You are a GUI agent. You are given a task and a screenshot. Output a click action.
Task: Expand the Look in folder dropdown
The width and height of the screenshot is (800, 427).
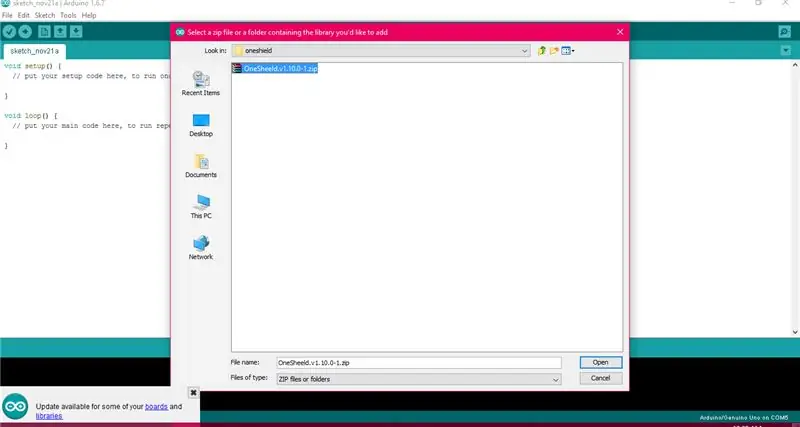coord(524,51)
